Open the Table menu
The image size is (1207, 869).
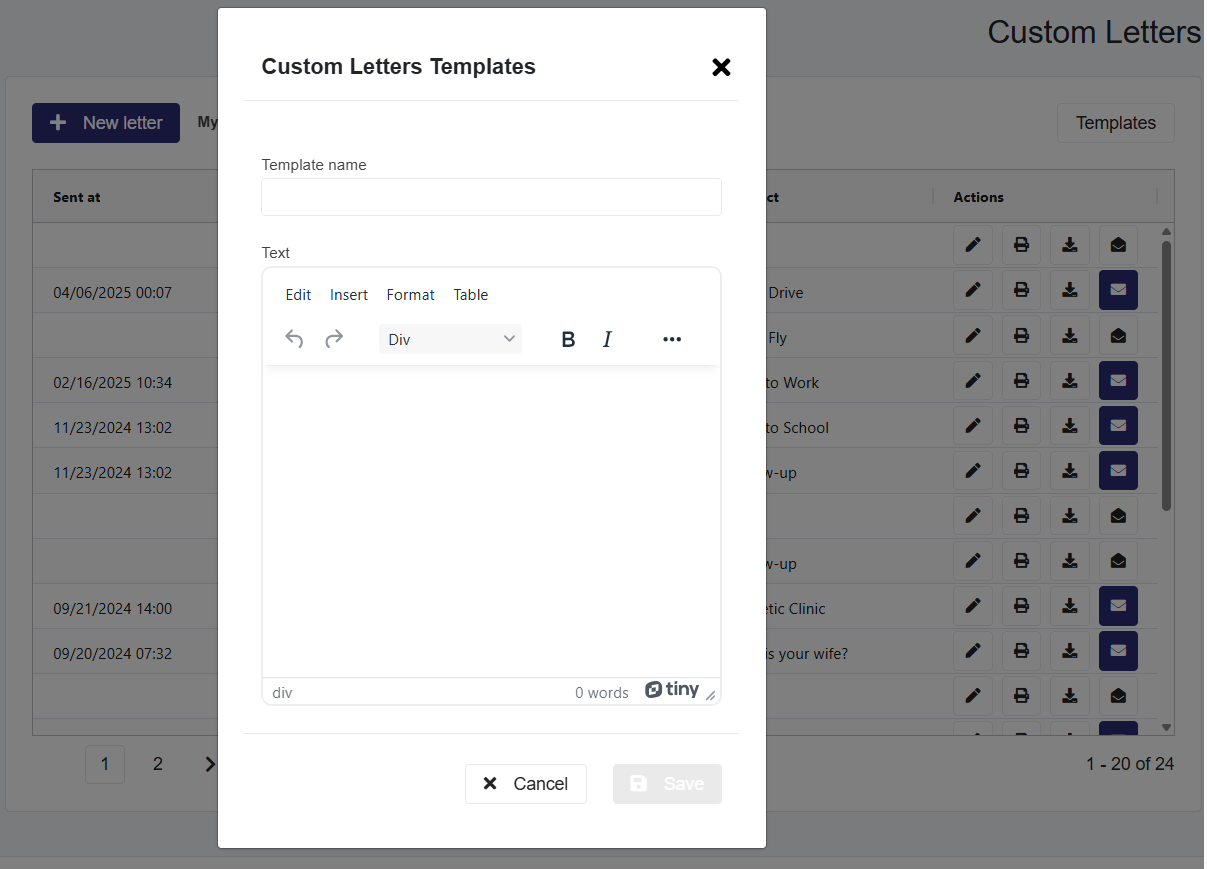tap(470, 295)
